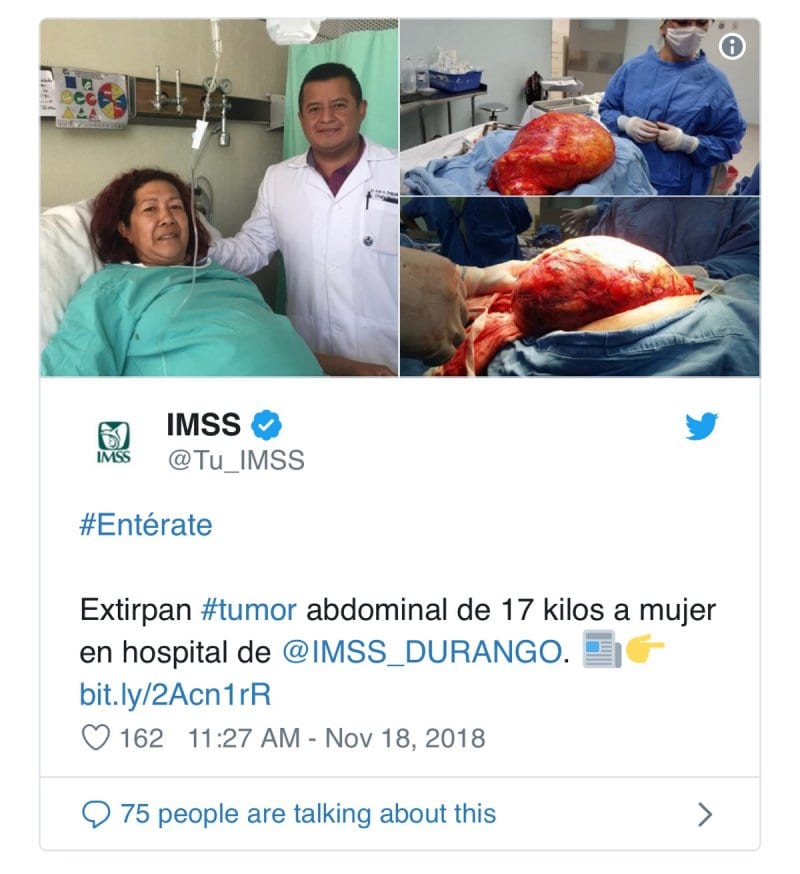The width and height of the screenshot is (800, 874).
Task: Like the tweet with heart icon
Action: [x=96, y=737]
